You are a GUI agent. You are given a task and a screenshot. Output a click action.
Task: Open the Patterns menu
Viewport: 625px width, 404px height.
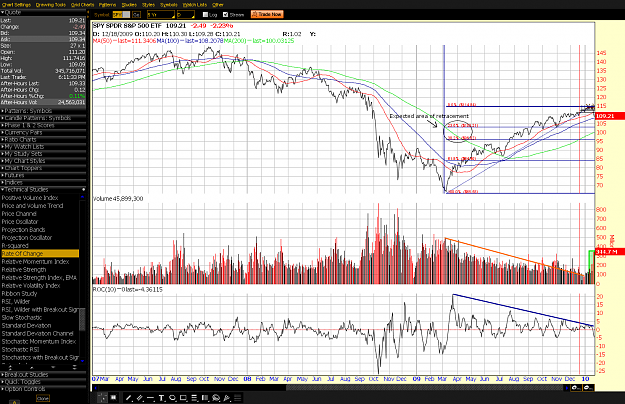click(x=107, y=5)
